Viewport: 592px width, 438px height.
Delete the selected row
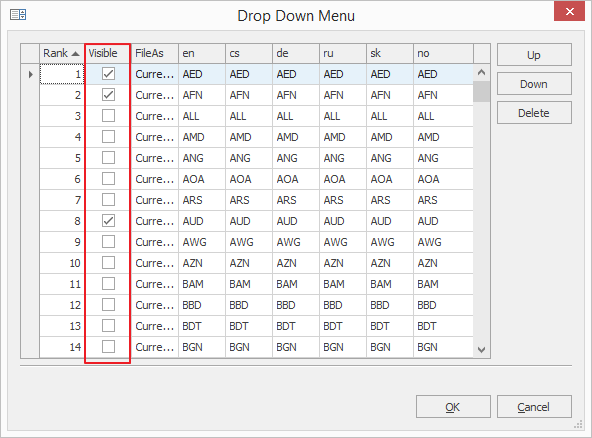(x=534, y=113)
